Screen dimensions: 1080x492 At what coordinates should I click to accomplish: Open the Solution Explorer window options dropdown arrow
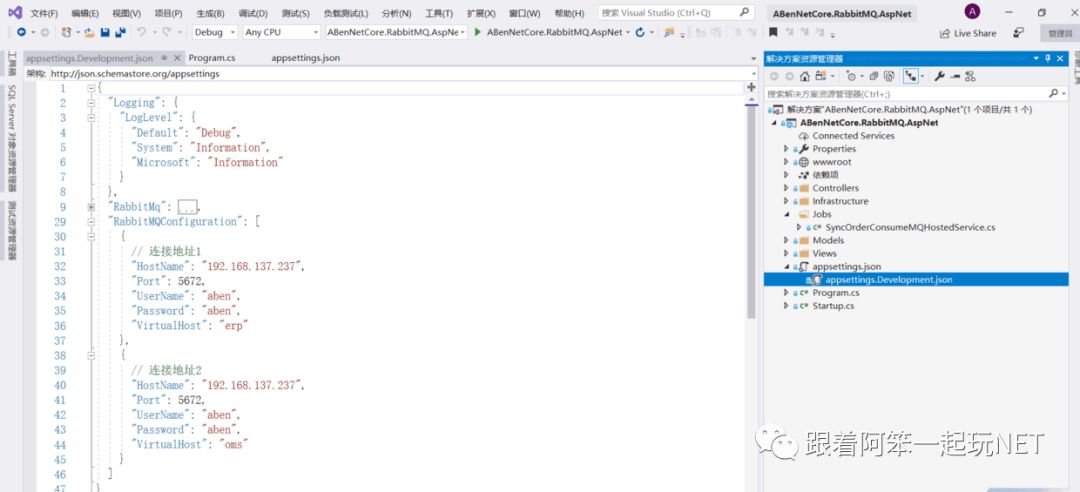[x=1037, y=59]
